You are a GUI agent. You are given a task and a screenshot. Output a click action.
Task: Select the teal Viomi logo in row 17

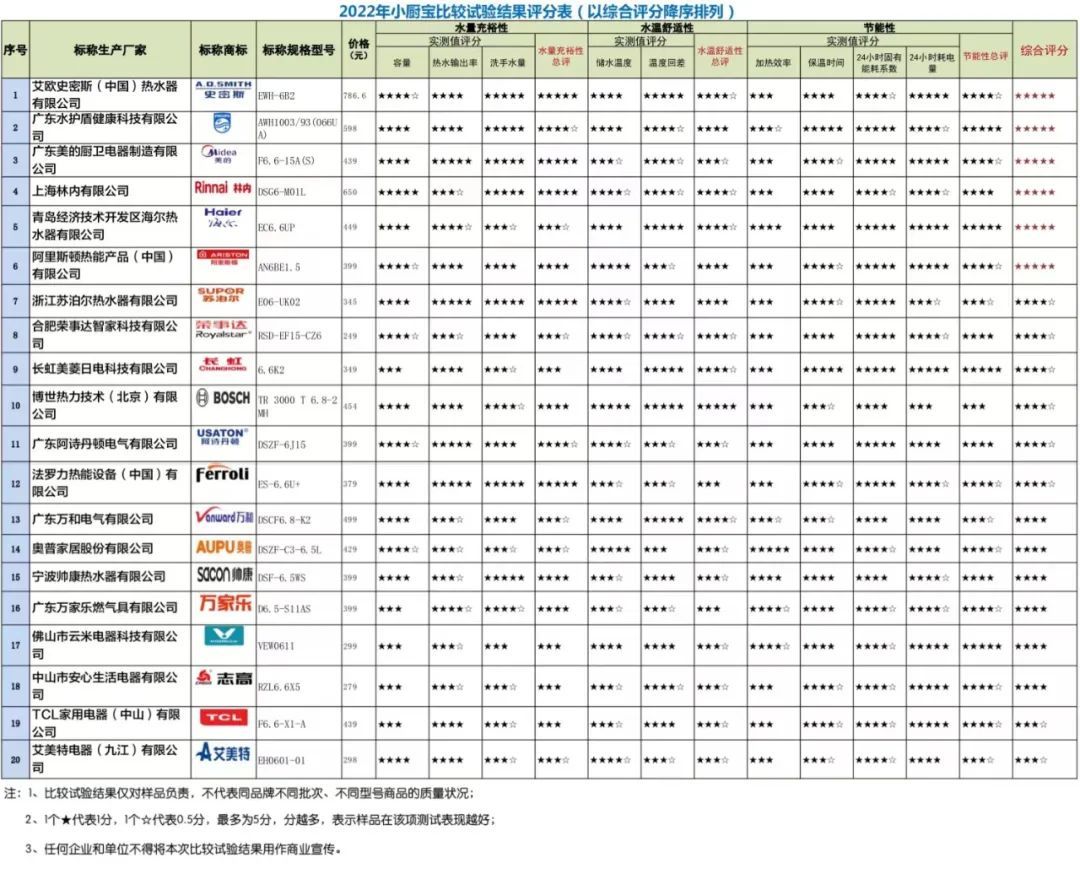point(224,635)
